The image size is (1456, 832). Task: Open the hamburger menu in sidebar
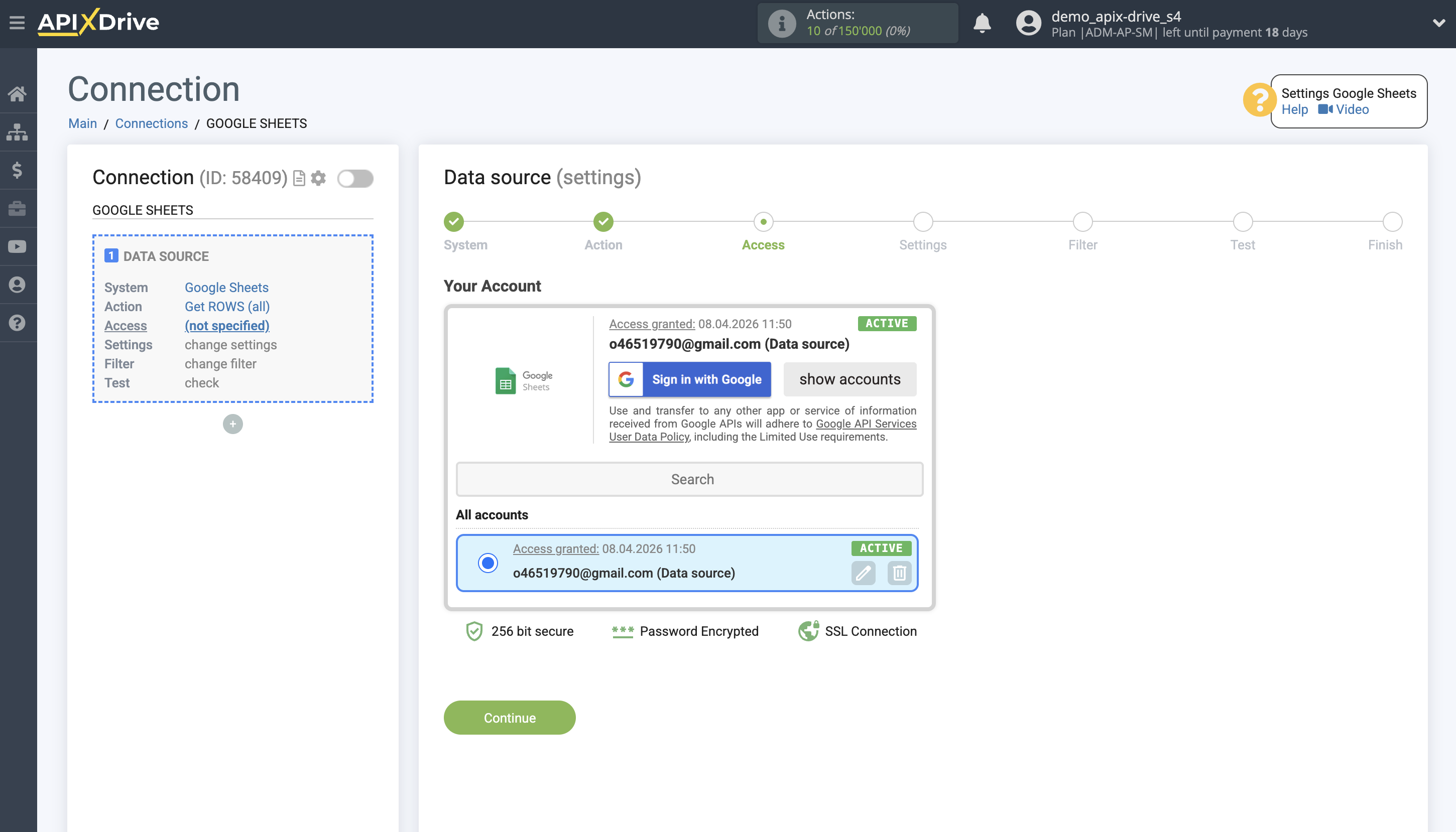17,22
